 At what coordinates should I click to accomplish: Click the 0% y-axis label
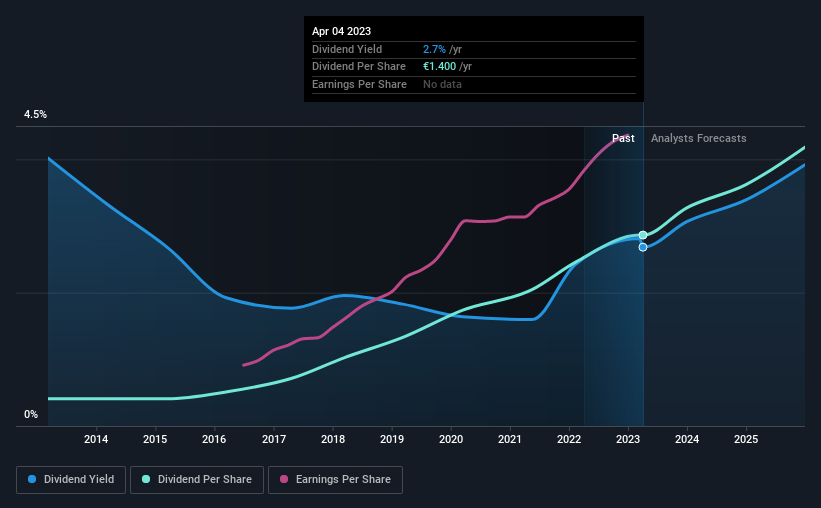[31, 414]
